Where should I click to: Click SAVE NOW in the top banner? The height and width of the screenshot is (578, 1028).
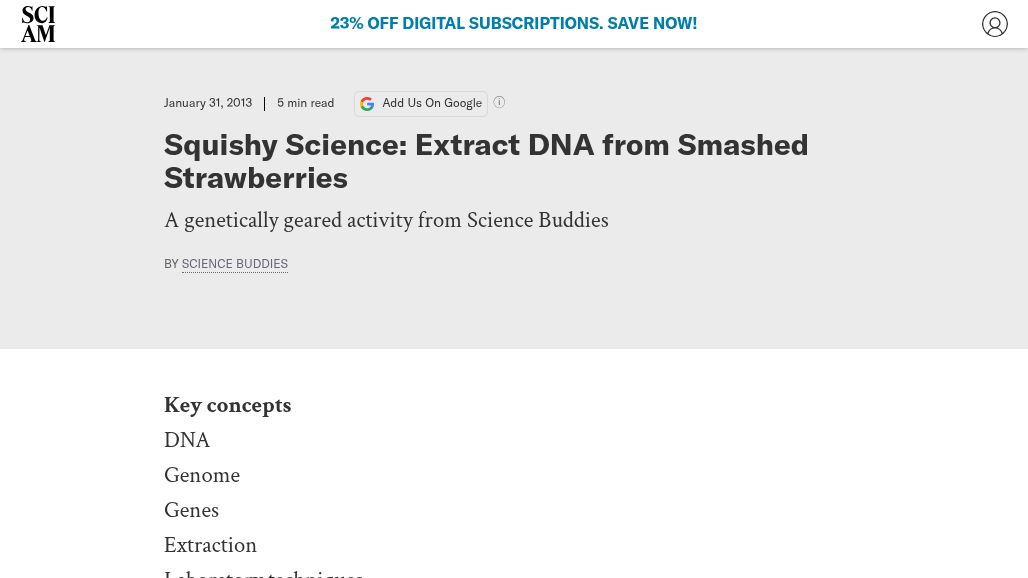(x=651, y=23)
